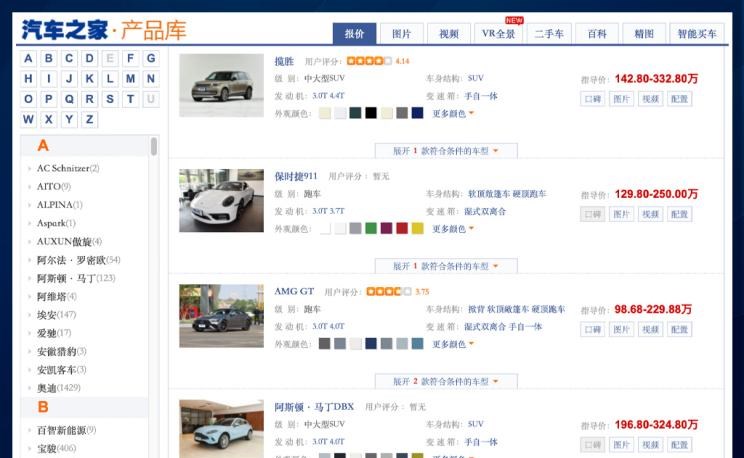Viewport: 744px width, 458px height.
Task: Select letter O in the alphabet index
Action: pos(28,99)
